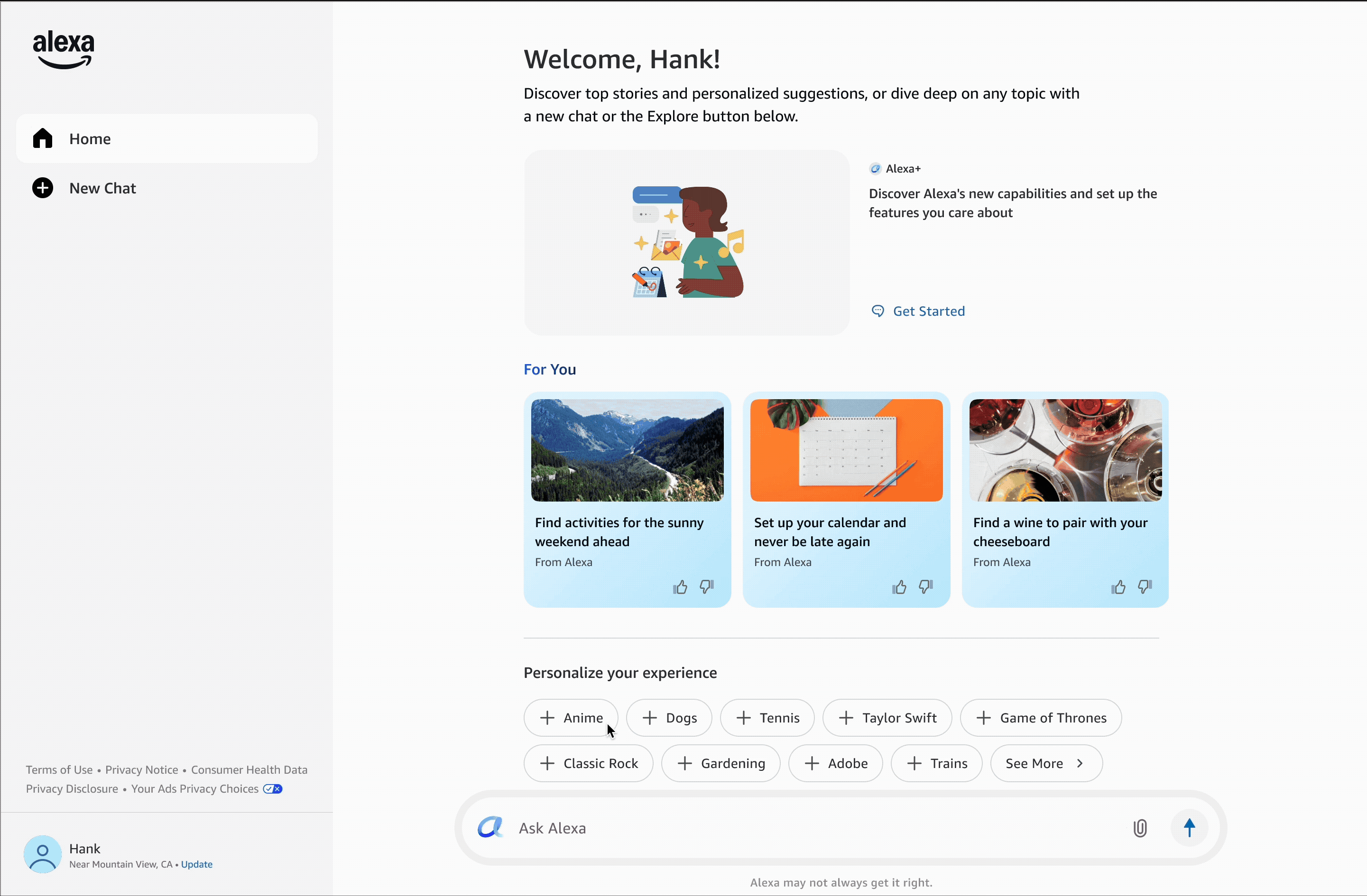
Task: Click the Alexa icon in the chat box
Action: [490, 827]
